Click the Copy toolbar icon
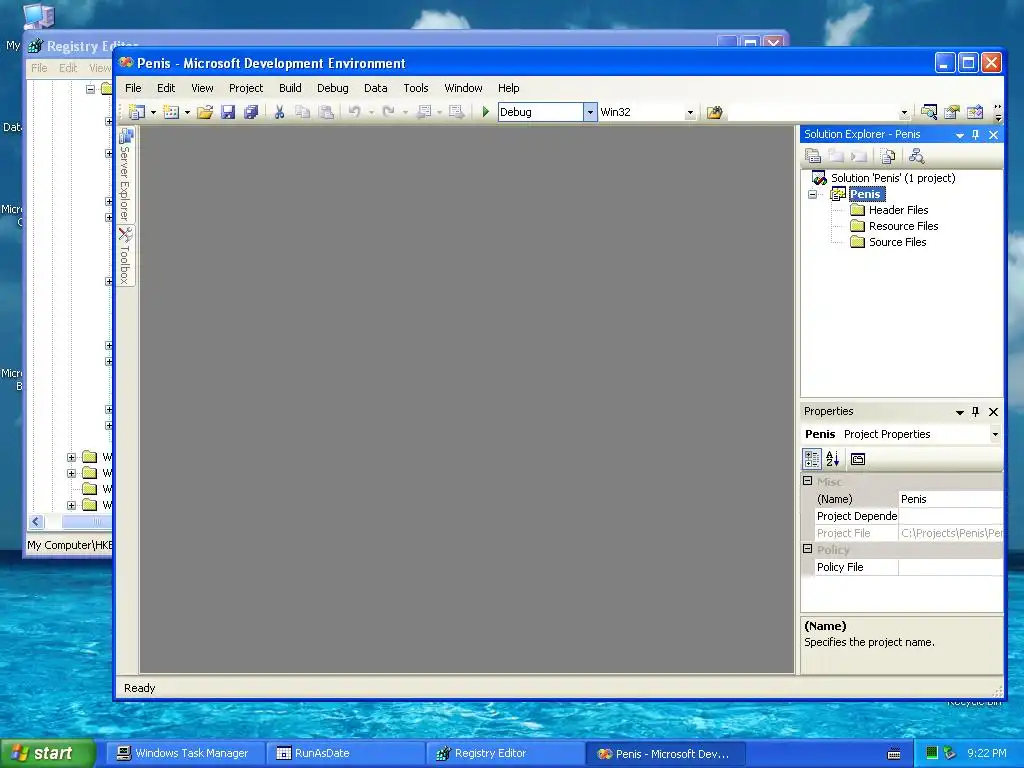 click(302, 112)
